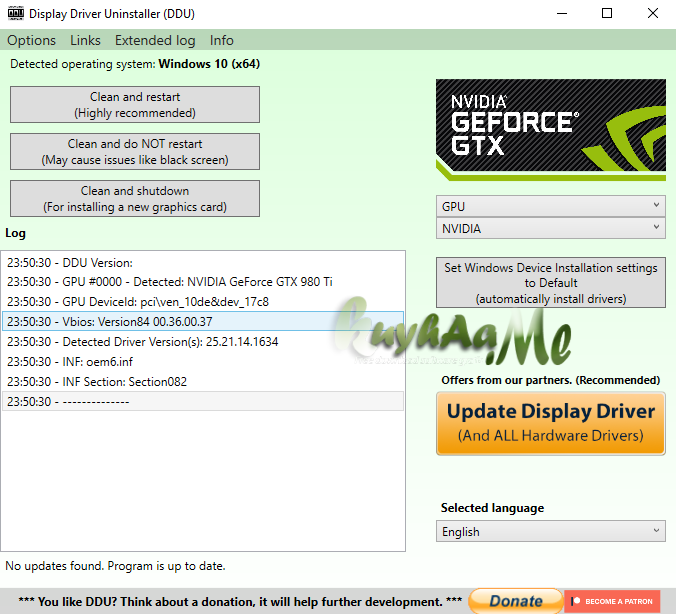Screen dimensions: 676x614
Task: Click Clean and do NOT restart button
Action: point(135,151)
